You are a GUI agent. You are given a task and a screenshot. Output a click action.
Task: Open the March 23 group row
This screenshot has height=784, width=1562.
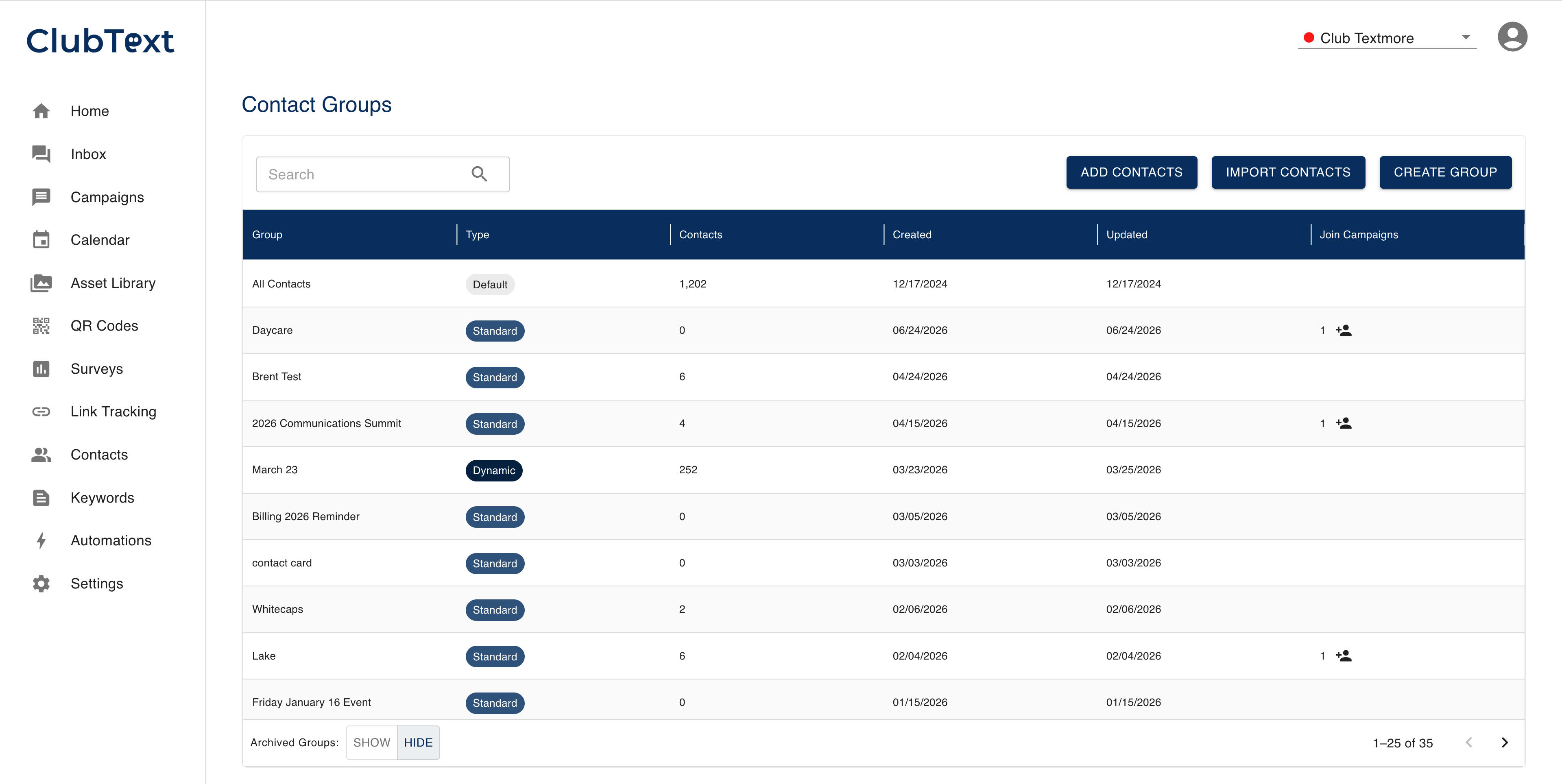click(x=884, y=470)
